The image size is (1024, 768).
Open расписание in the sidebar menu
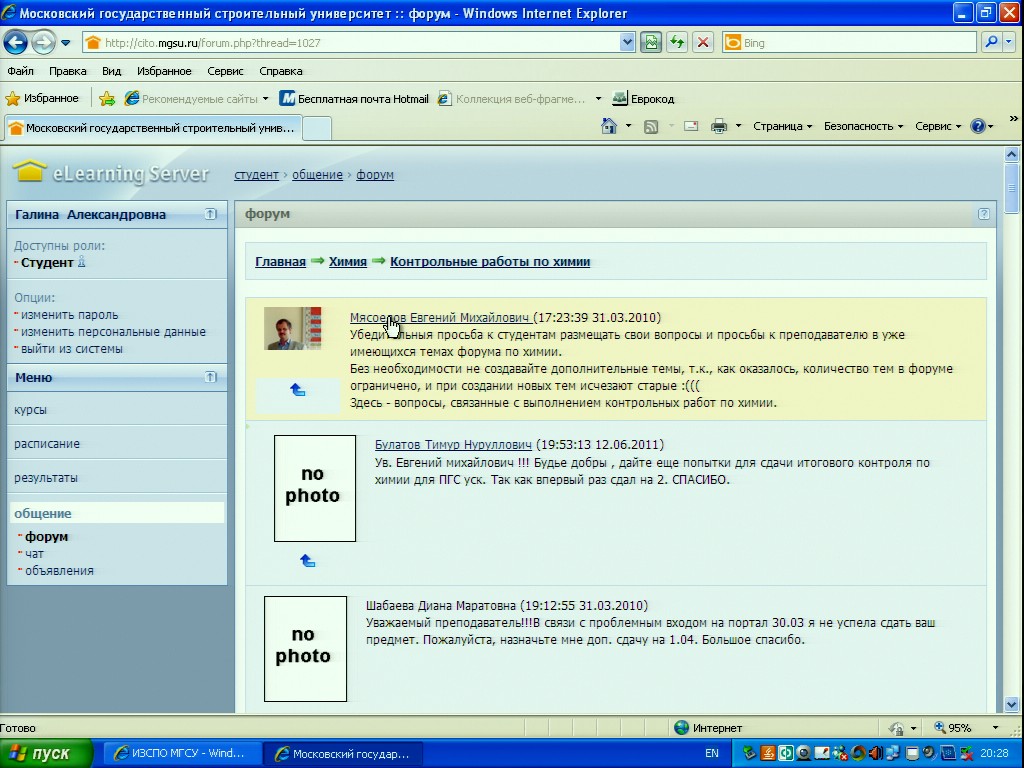tap(47, 444)
